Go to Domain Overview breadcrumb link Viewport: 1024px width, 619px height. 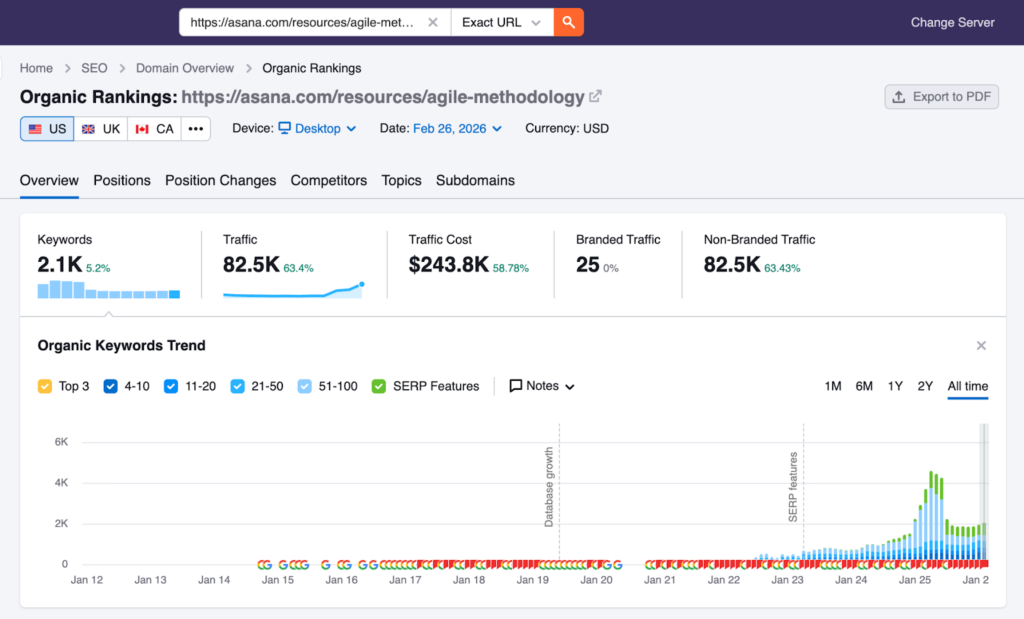[x=185, y=68]
